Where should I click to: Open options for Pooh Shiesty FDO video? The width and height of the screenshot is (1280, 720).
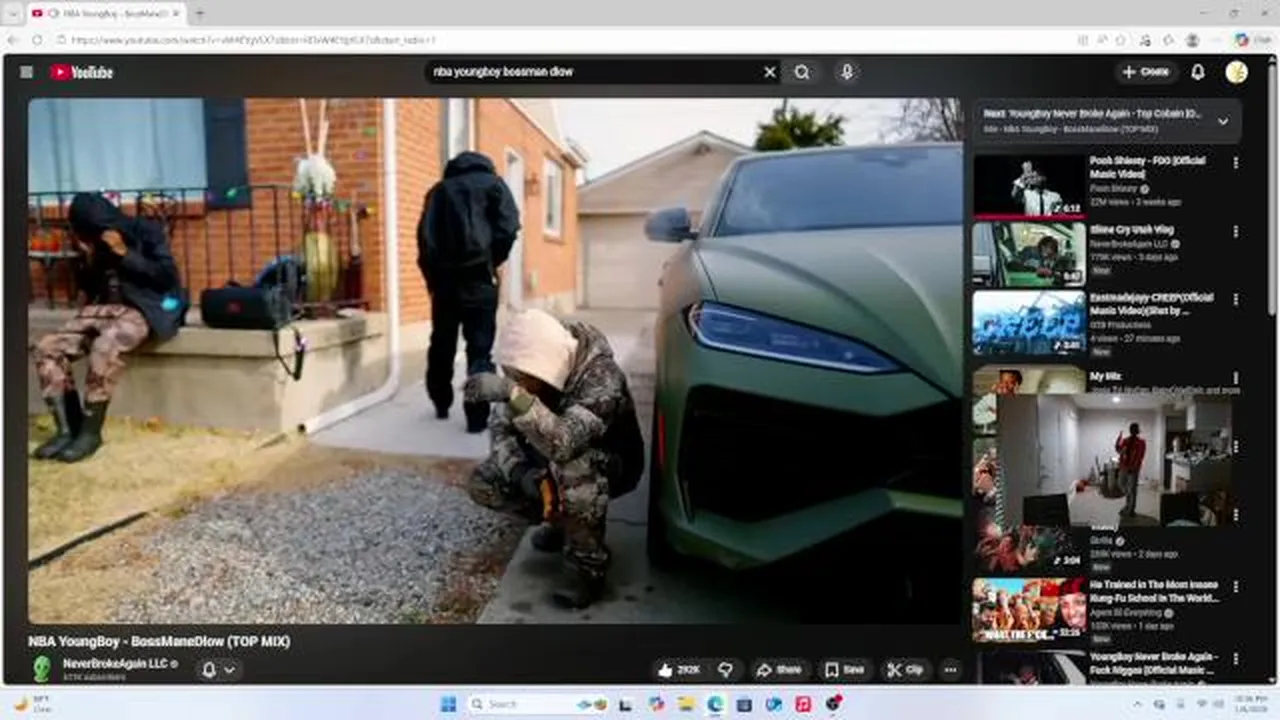[1236, 163]
